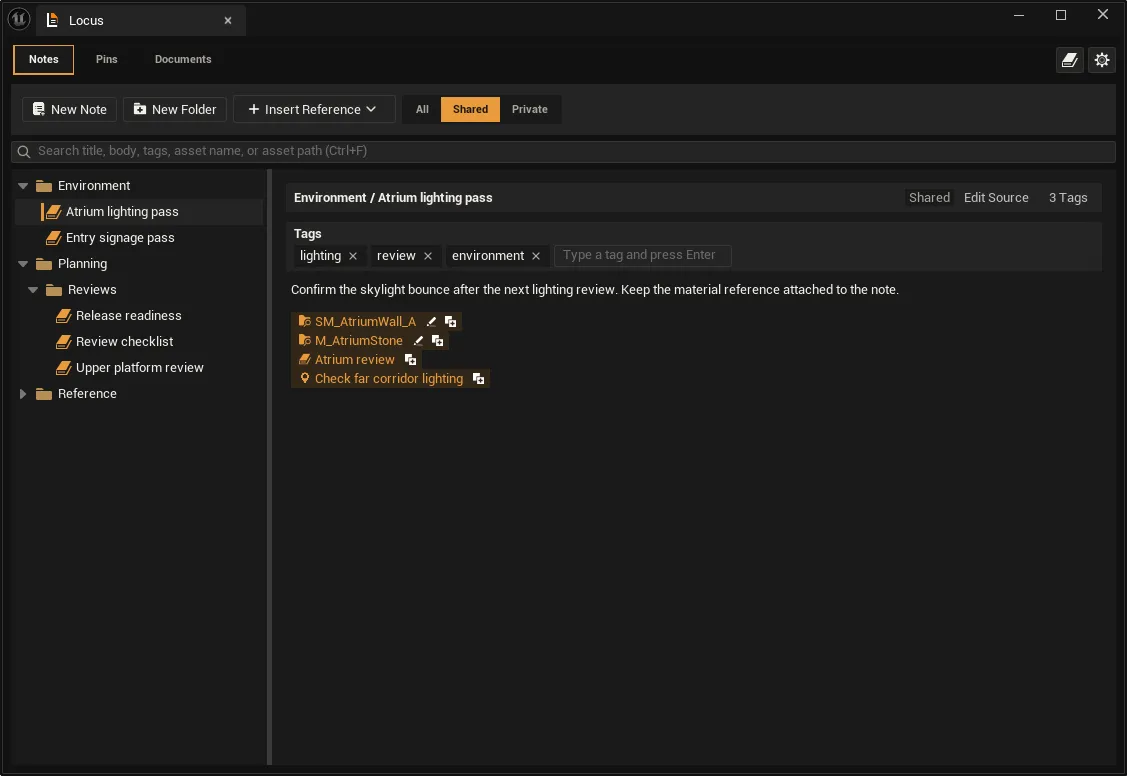This screenshot has height=776, width=1127.
Task: Click the lighting tag chip label
Action: (x=321, y=256)
